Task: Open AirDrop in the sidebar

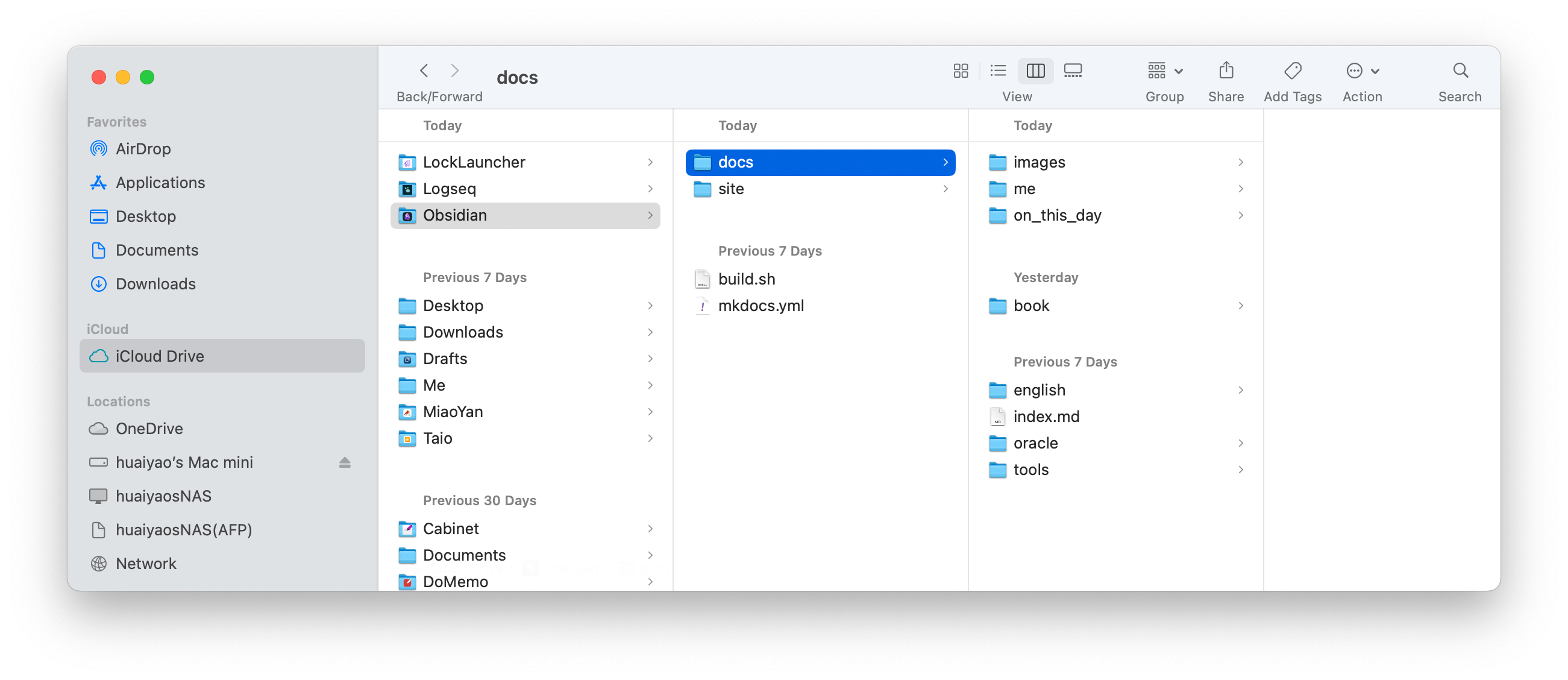Action: [x=222, y=149]
